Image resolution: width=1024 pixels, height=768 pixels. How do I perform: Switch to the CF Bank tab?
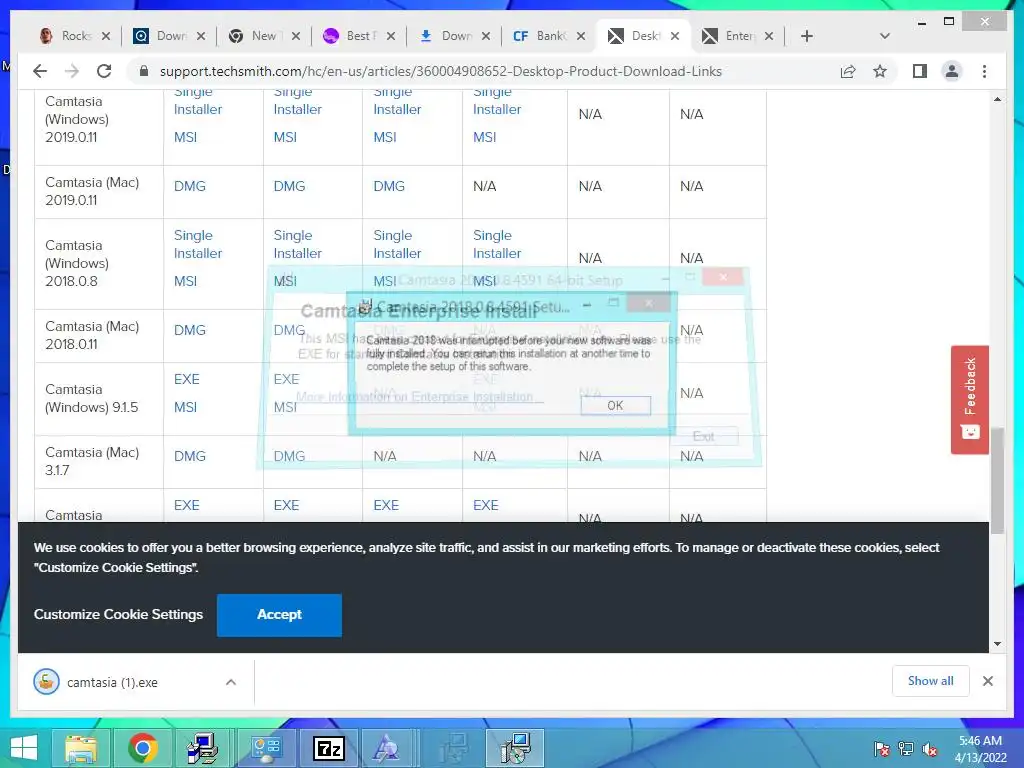[x=543, y=36]
